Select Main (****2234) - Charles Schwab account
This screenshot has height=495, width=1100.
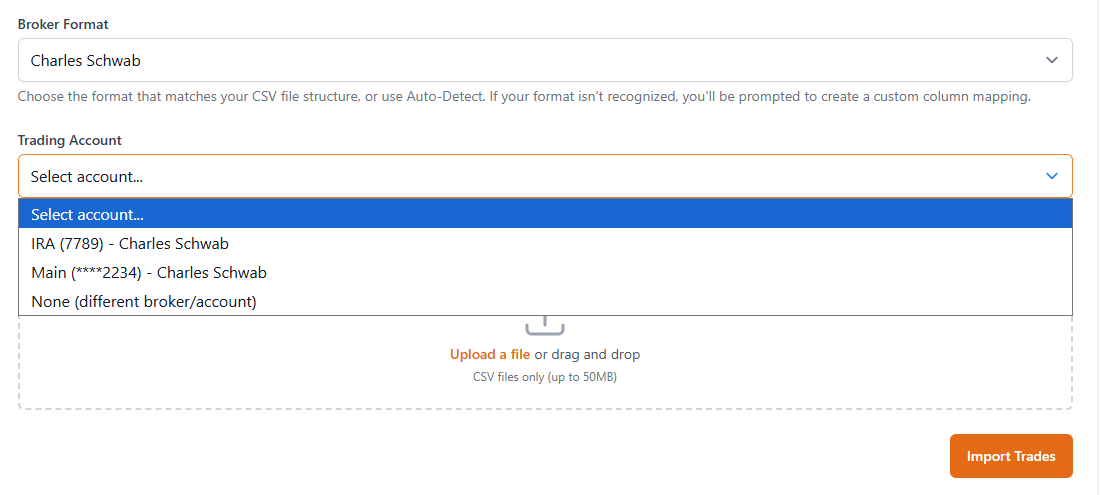click(149, 272)
